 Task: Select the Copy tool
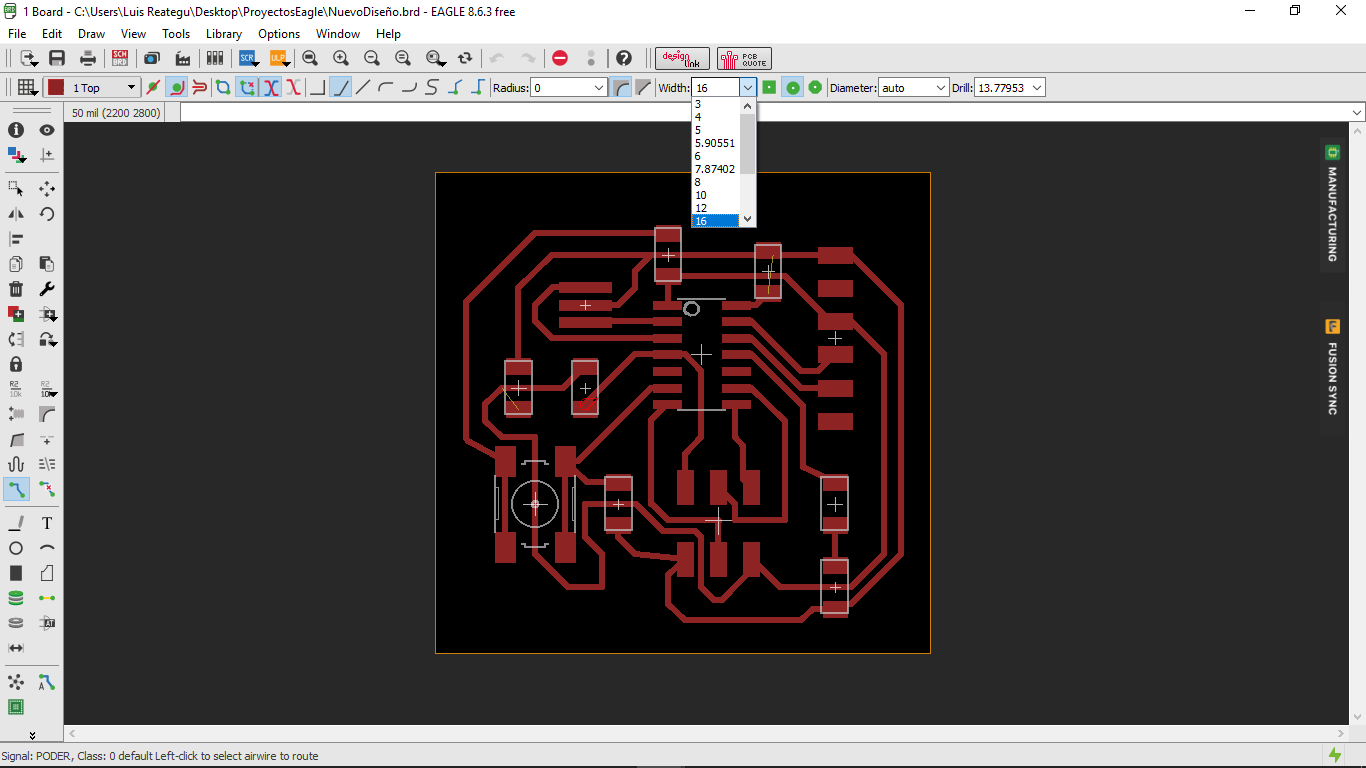click(16, 264)
